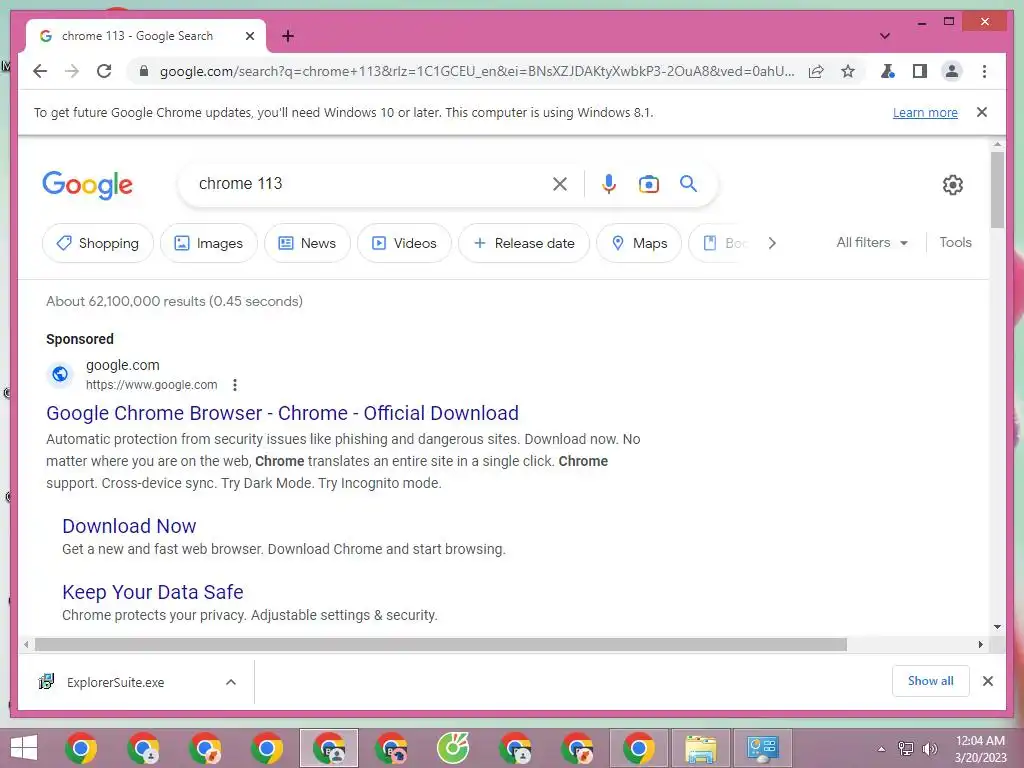The height and width of the screenshot is (768, 1024).
Task: Search by image with camera icon
Action: point(648,184)
